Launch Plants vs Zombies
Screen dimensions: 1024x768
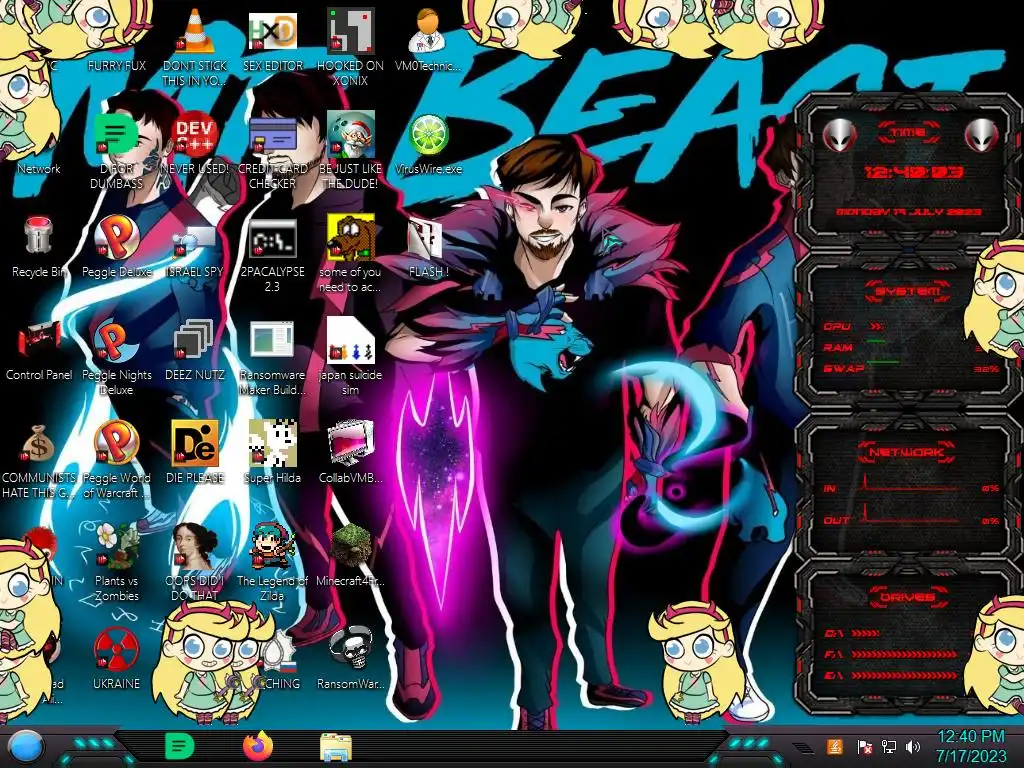point(116,545)
